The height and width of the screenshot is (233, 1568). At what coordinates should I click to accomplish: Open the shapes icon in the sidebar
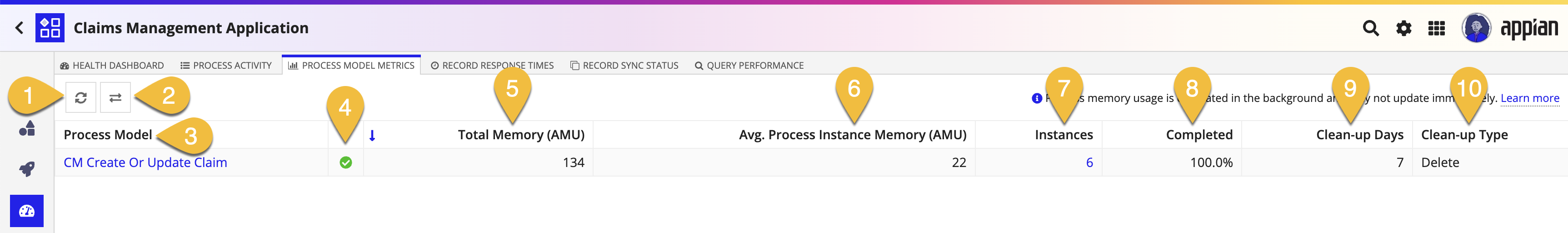pos(27,128)
